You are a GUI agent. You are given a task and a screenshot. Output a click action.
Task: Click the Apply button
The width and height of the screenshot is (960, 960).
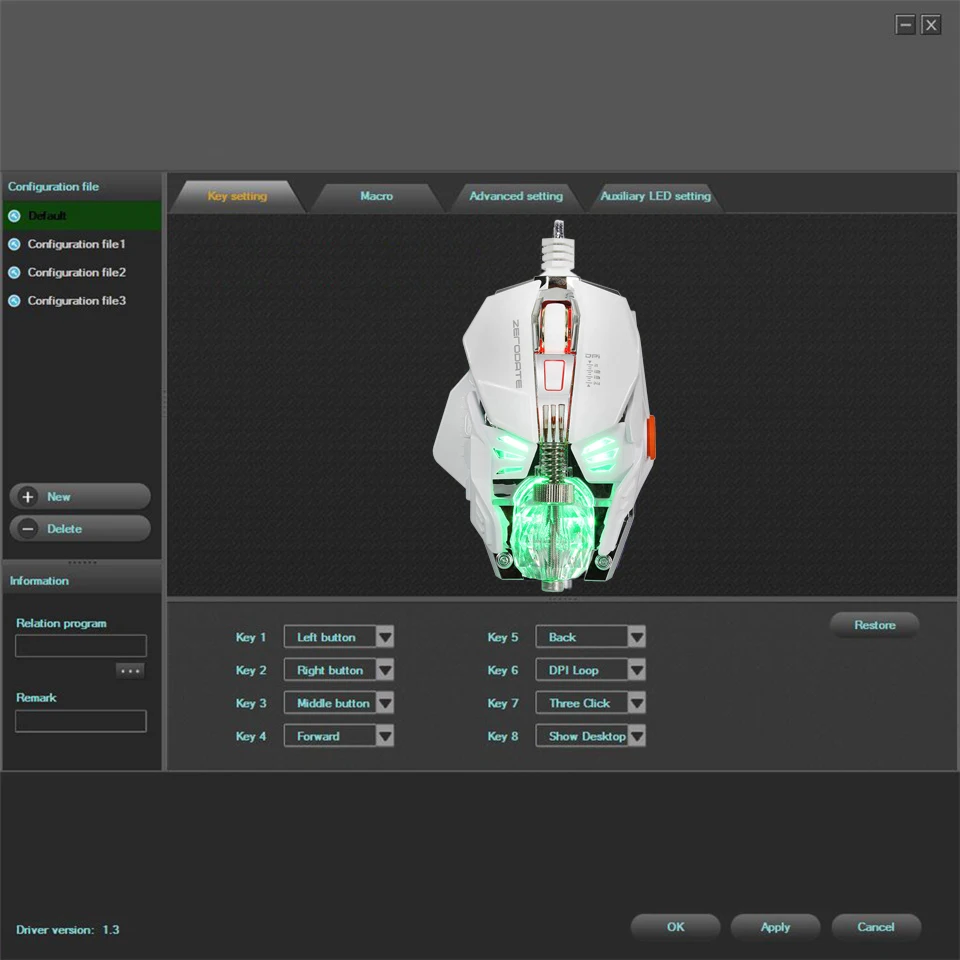click(775, 927)
